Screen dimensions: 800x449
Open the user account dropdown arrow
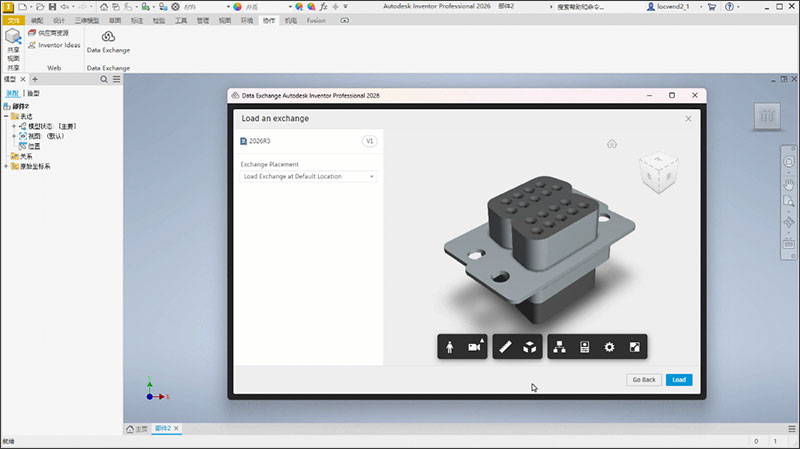701,7
